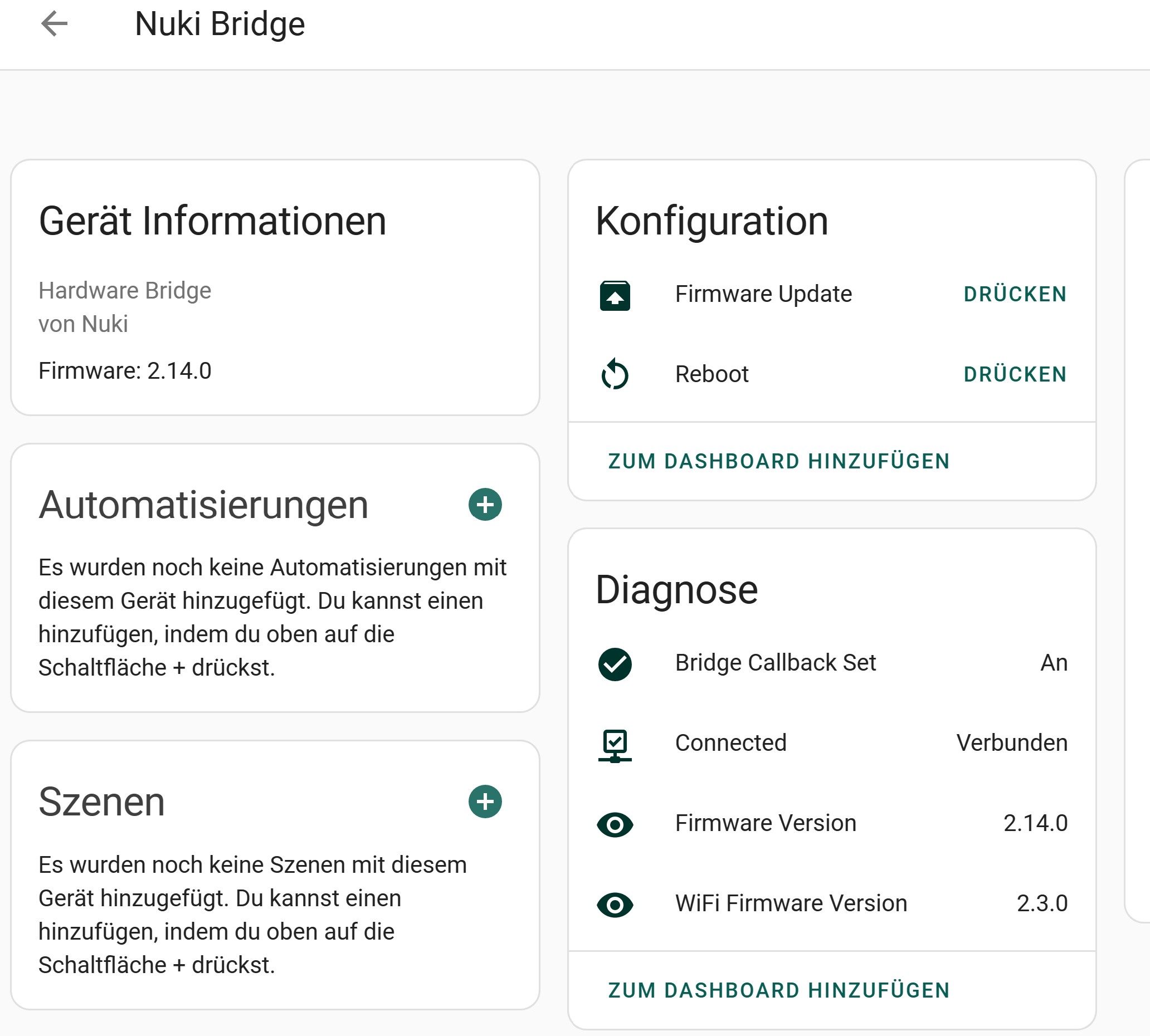Add Konfiguration card to dashboard
Viewport: 1150px width, 1036px height.
click(779, 461)
